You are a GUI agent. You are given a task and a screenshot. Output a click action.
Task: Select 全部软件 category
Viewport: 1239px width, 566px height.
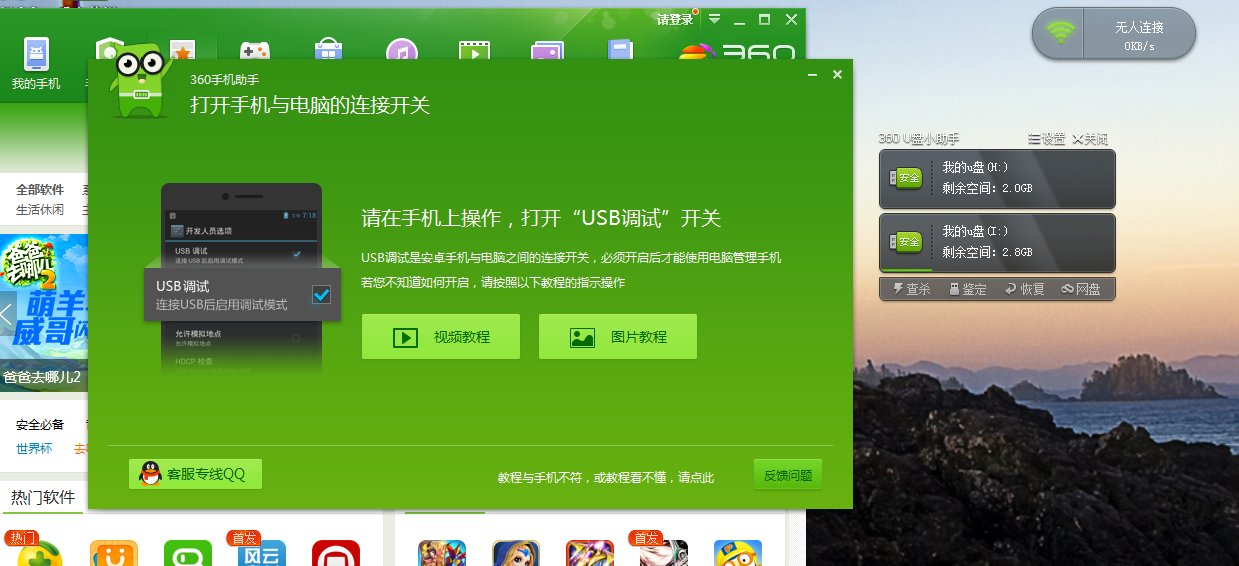[x=40, y=190]
